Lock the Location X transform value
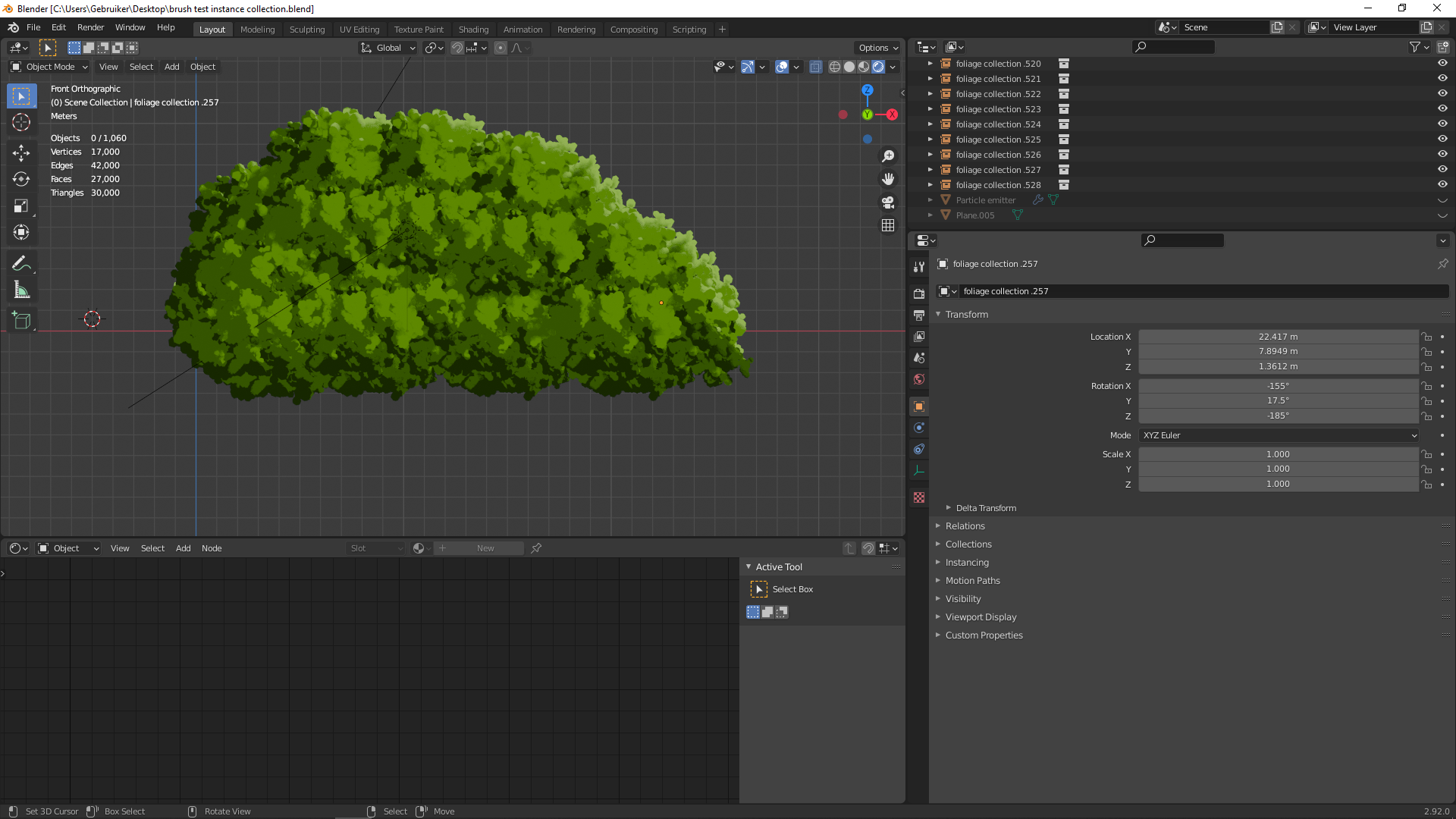Image resolution: width=1456 pixels, height=819 pixels. [1426, 337]
